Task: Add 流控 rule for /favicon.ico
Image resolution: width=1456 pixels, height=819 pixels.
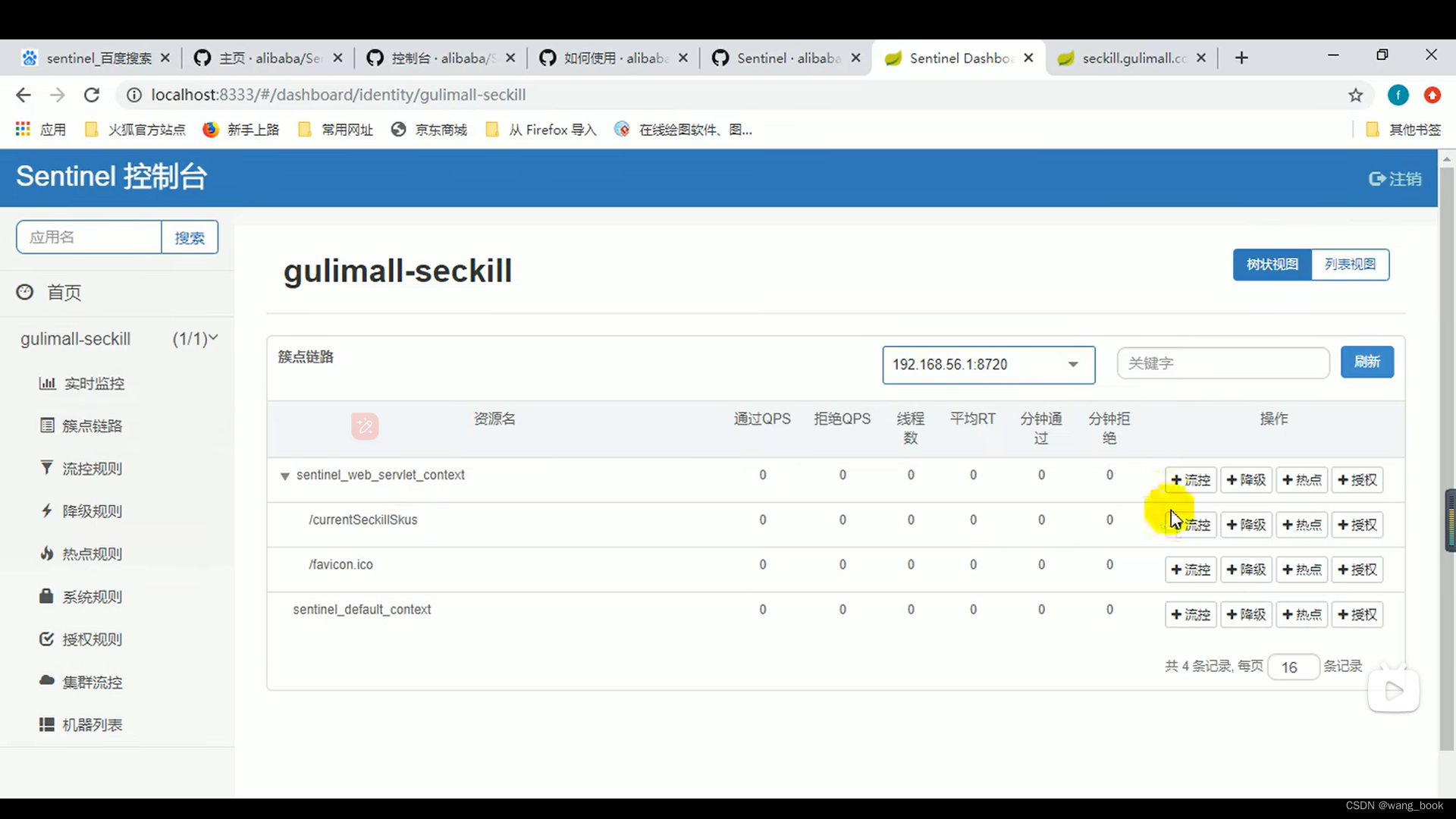Action: pos(1191,570)
